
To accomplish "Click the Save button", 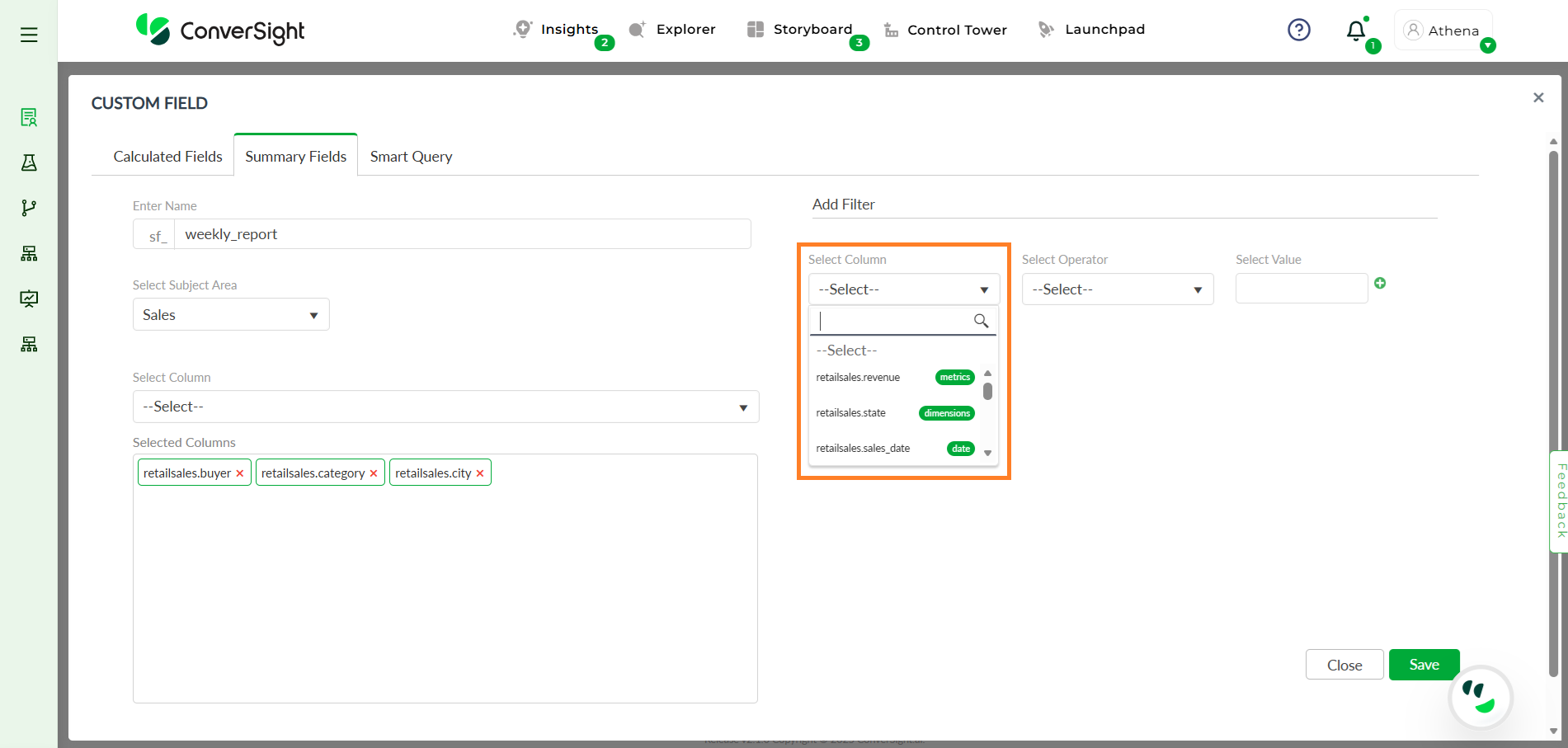I will click(1424, 665).
